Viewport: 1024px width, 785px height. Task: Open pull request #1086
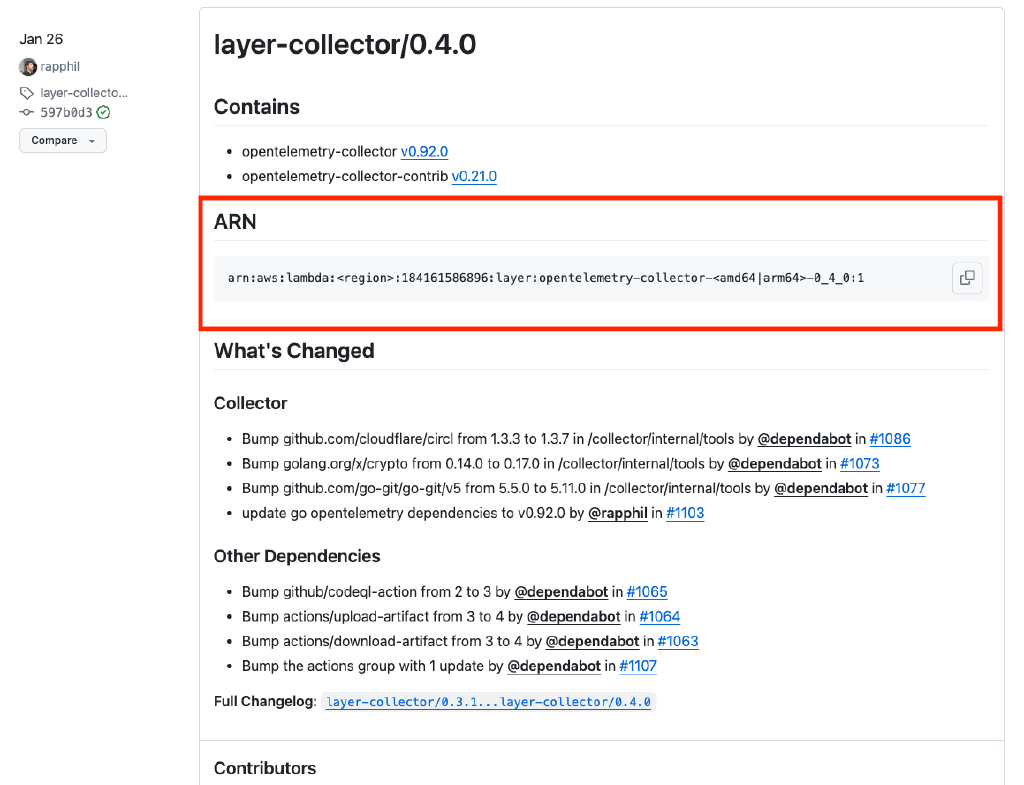click(x=889, y=438)
